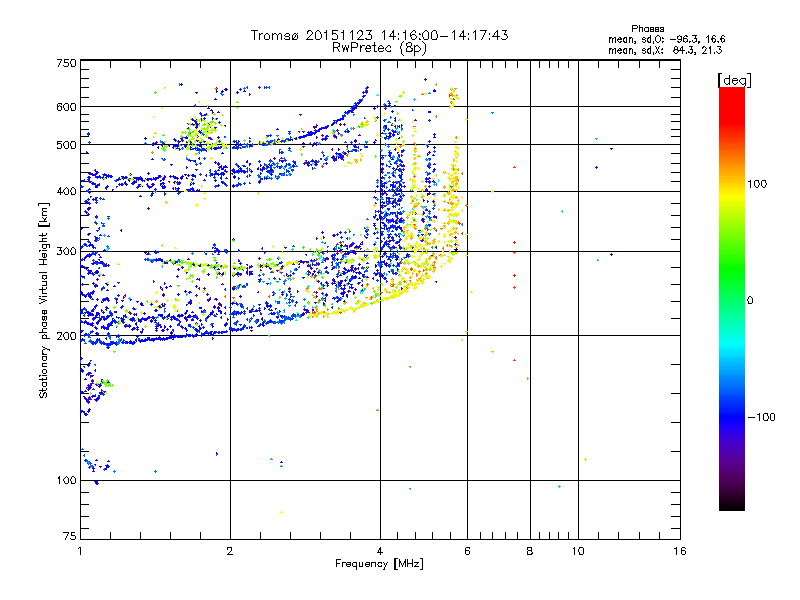
Task: Click the y-axis tick label '200'
Action: coord(66,336)
